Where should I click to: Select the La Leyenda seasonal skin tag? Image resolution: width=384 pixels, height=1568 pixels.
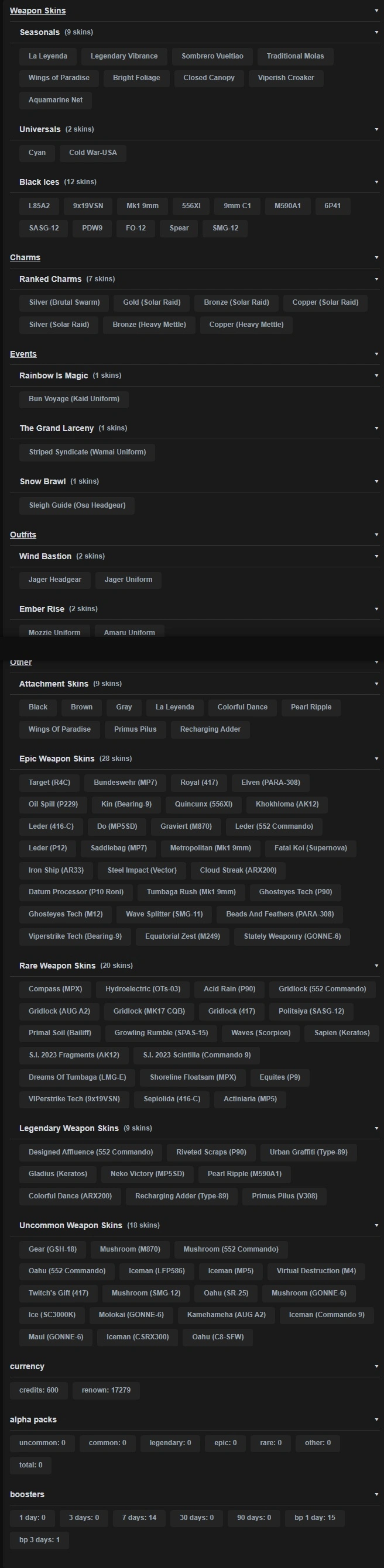[47, 56]
